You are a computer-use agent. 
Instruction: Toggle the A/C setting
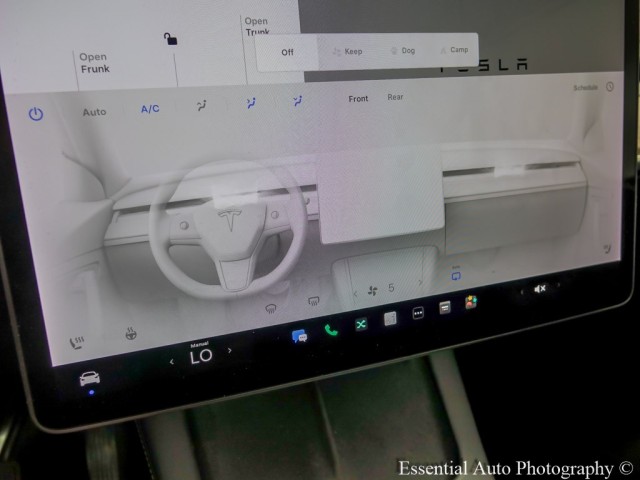[150, 109]
